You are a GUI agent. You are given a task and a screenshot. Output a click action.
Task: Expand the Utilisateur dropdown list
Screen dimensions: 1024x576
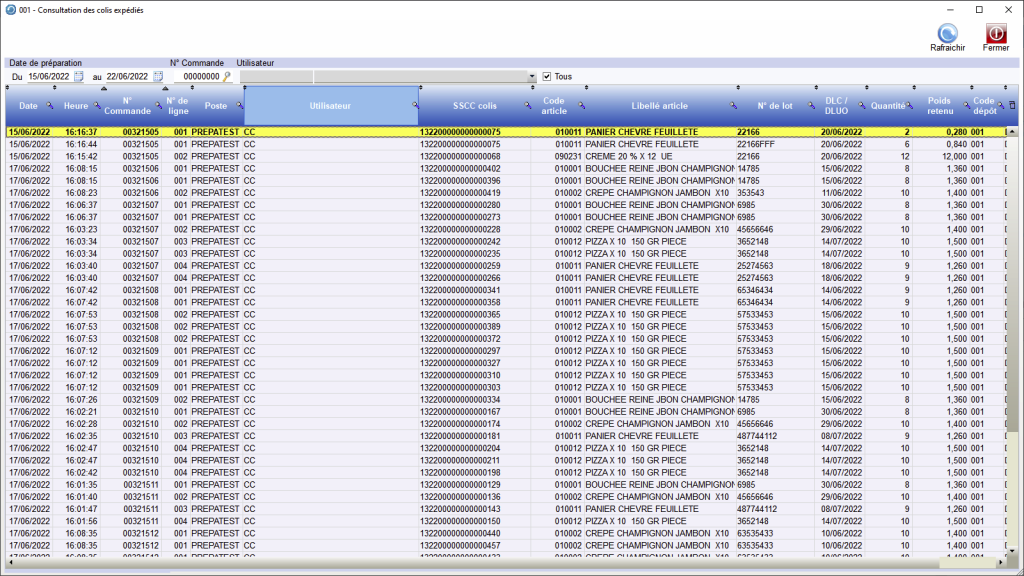(532, 76)
